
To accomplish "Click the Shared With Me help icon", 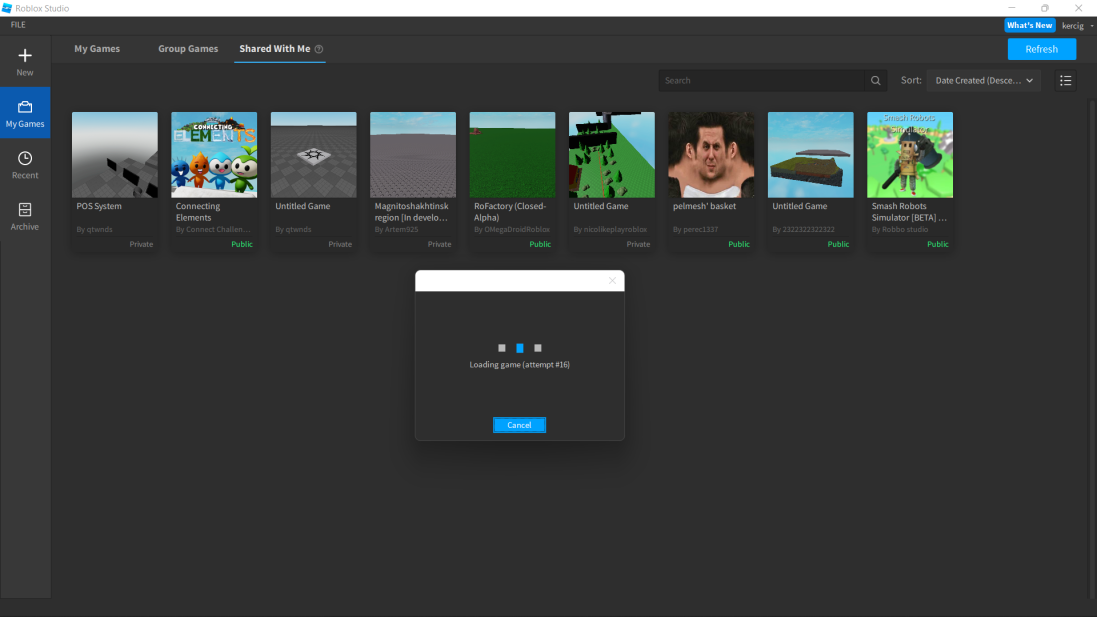I will [x=318, y=48].
